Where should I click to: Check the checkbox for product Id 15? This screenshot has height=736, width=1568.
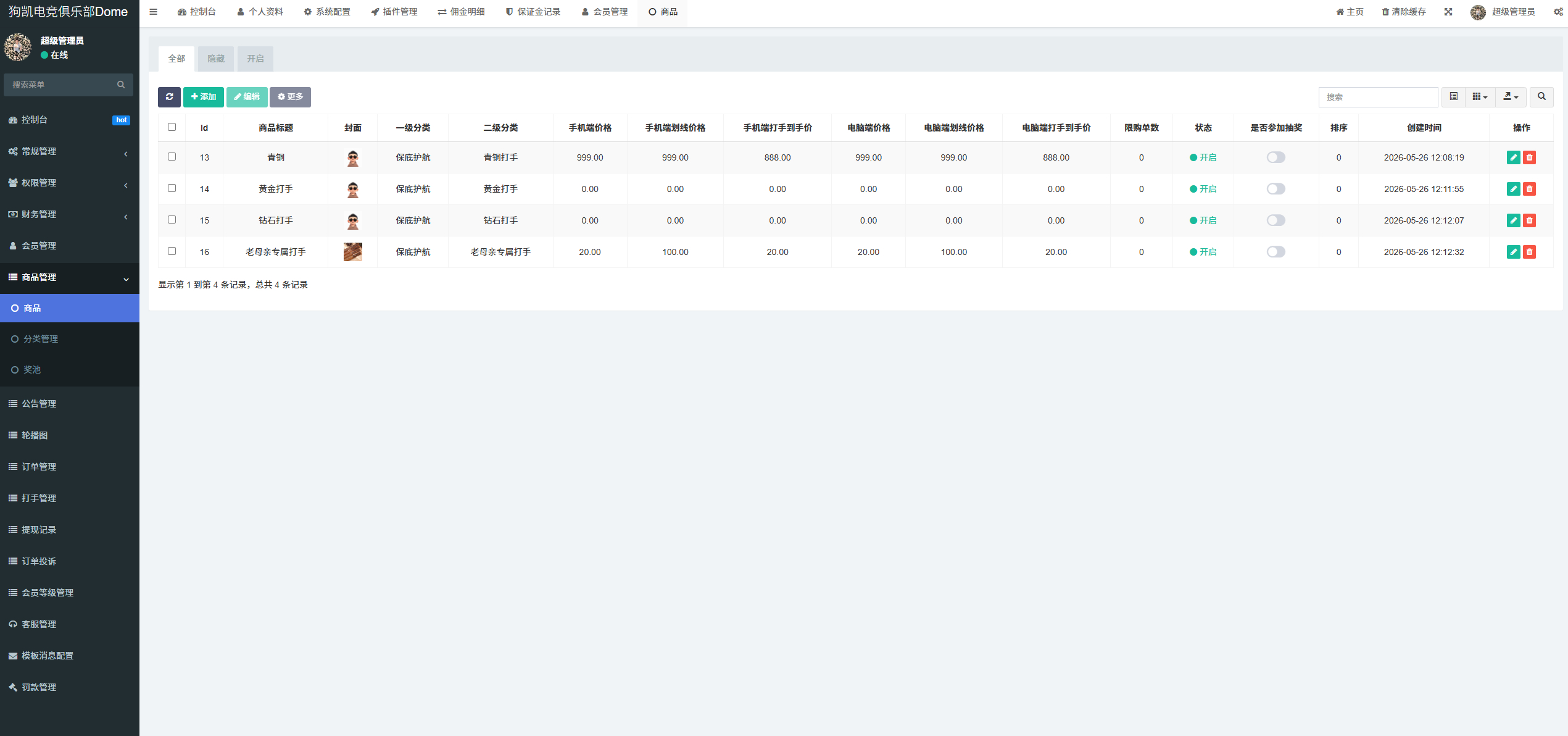click(172, 220)
